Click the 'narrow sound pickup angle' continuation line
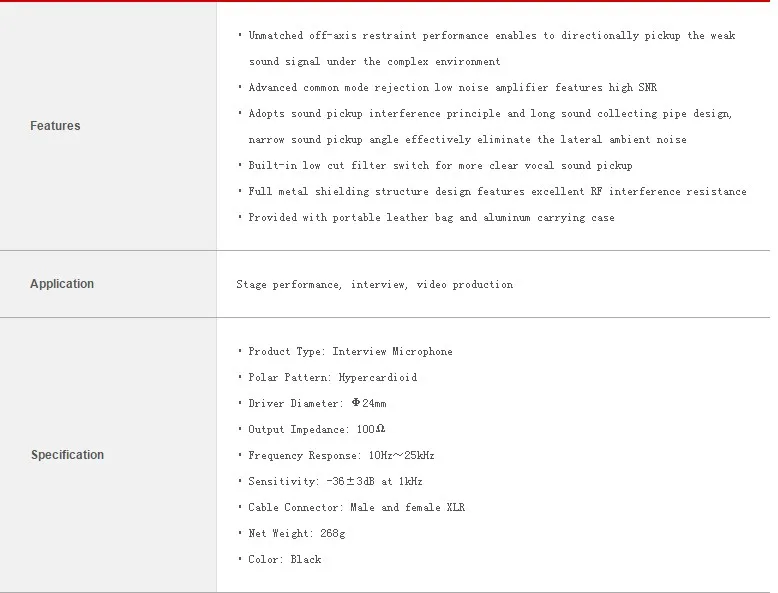778x593 pixels. point(467,140)
